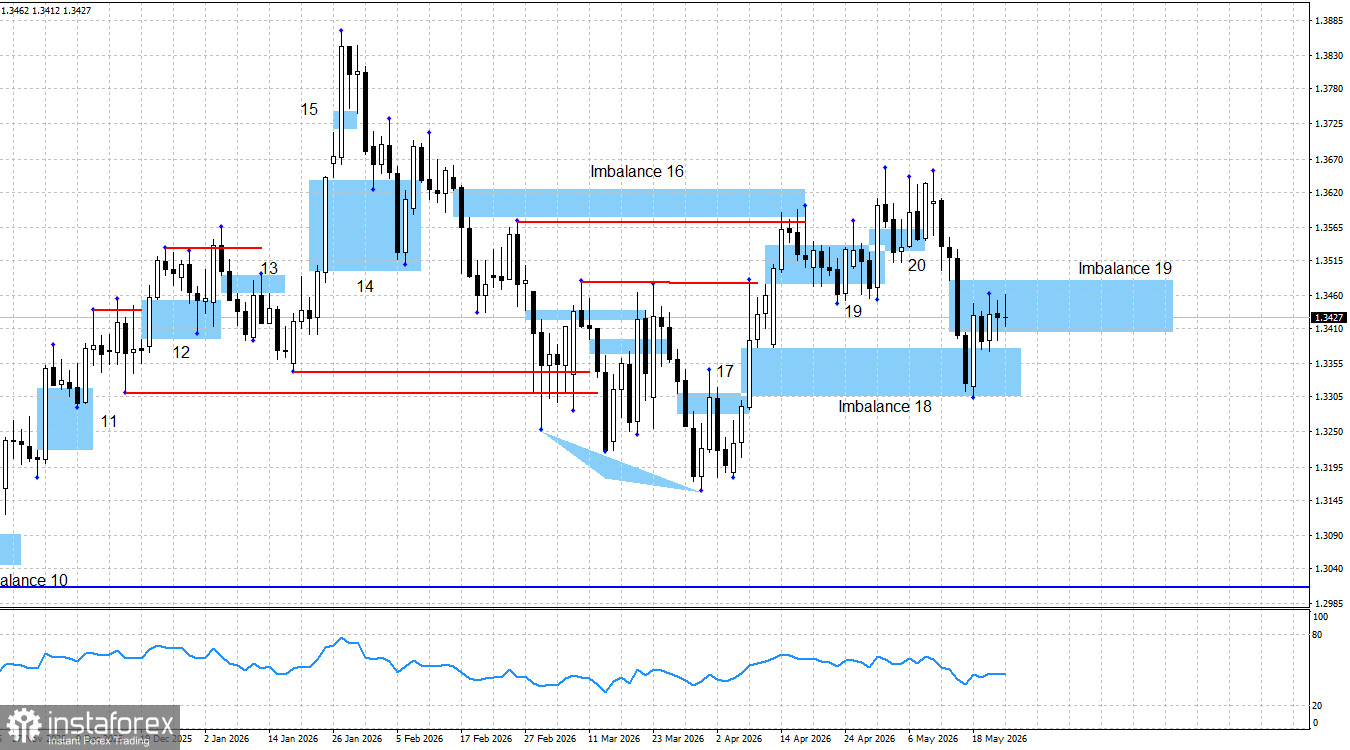This screenshot has width=1350, height=750.
Task: Click price axis value 1.3565
Action: coord(1328,227)
